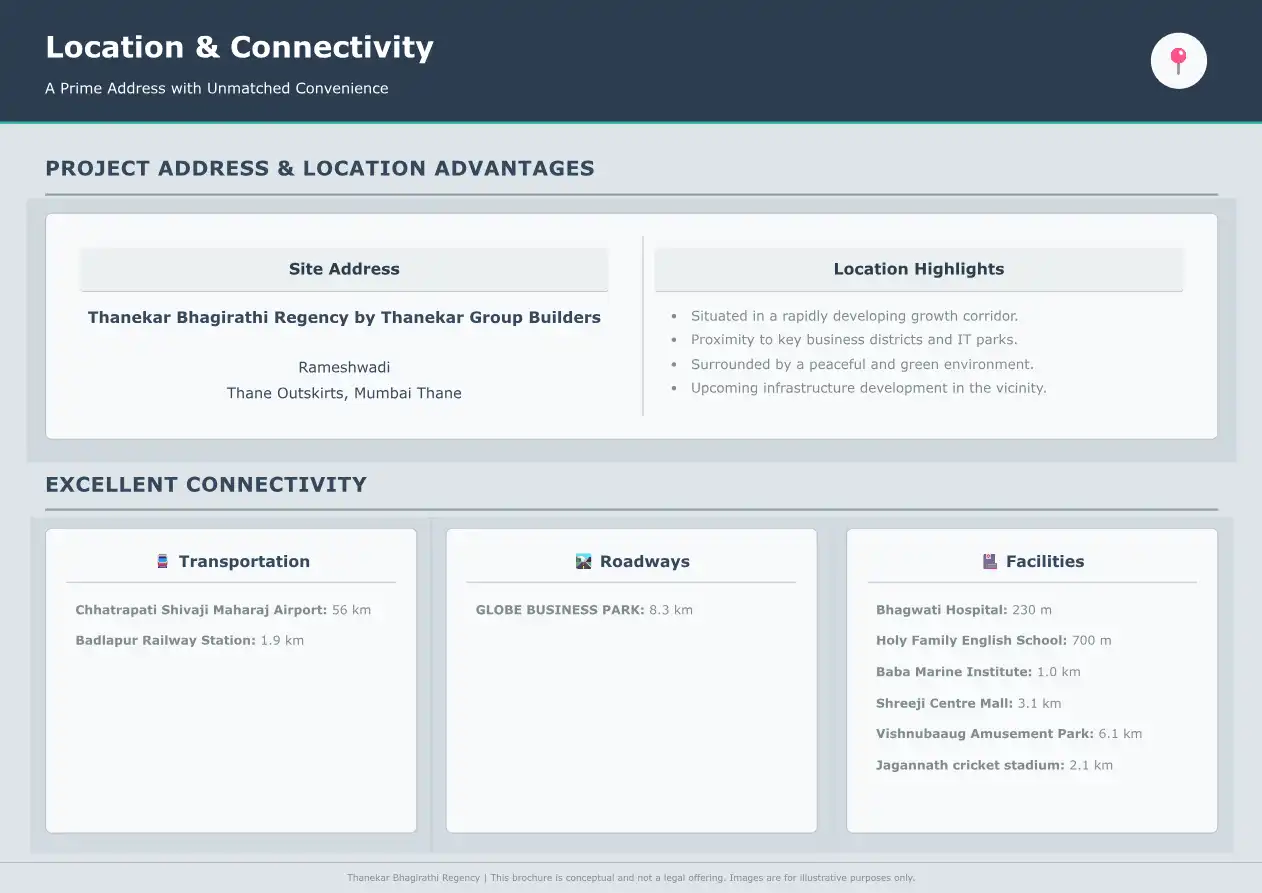Click the footer disclaimer text
1262x893 pixels.
631,878
